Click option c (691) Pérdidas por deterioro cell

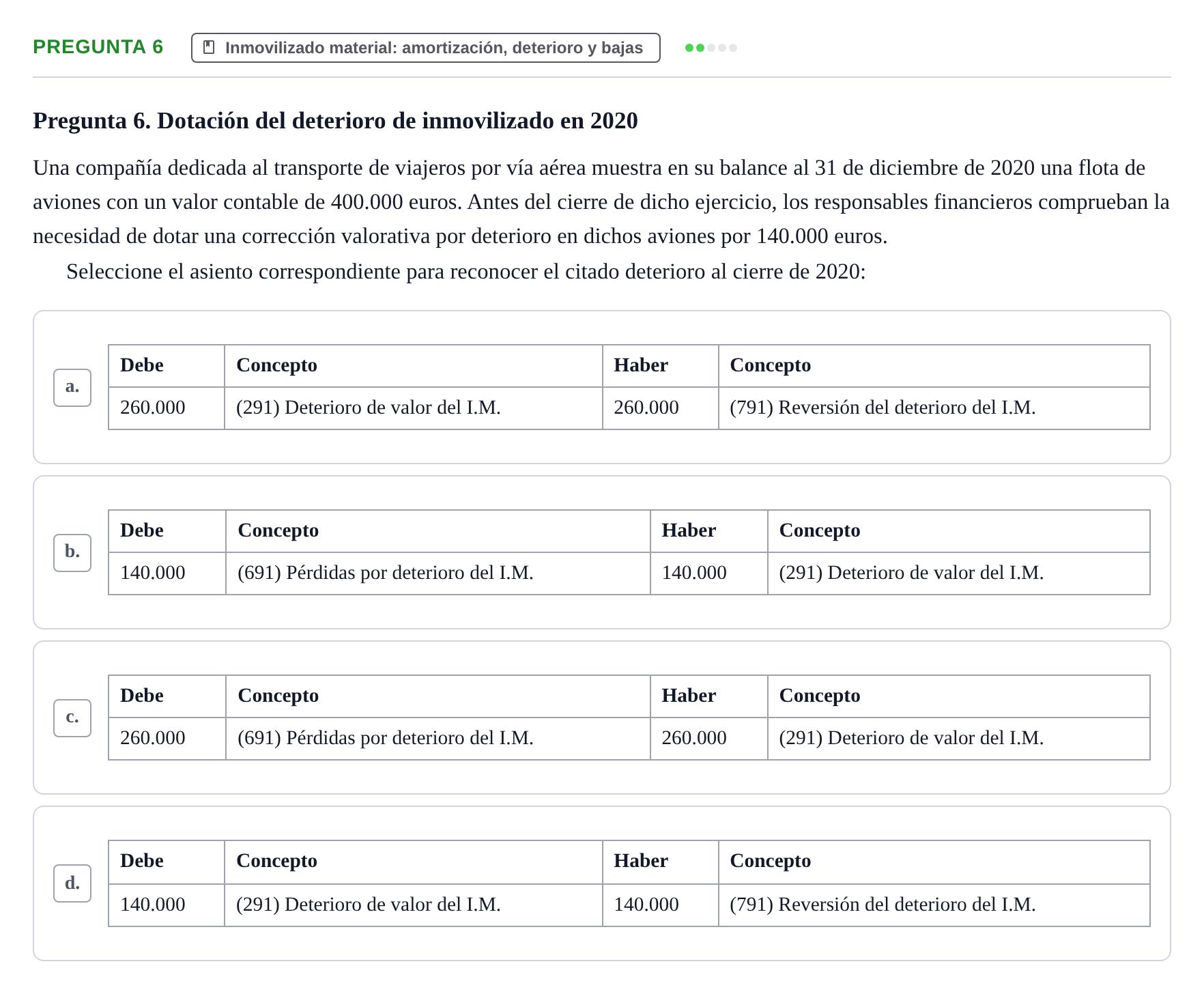point(438,739)
